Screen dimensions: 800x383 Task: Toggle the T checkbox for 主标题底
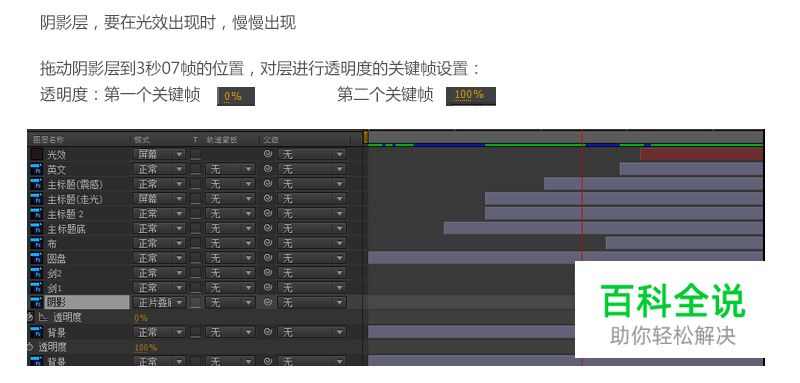tap(196, 228)
